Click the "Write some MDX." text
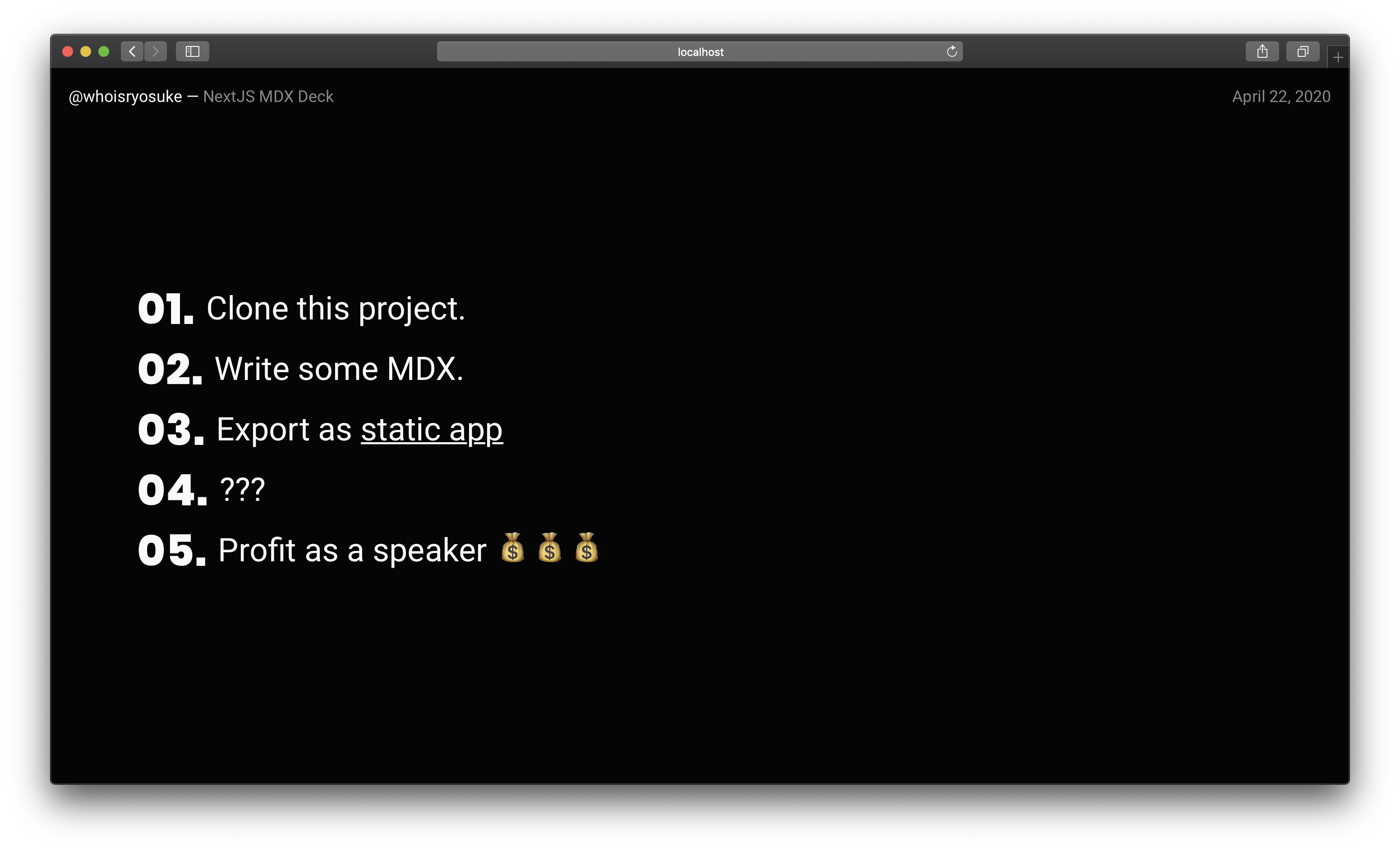1400x851 pixels. click(x=338, y=369)
